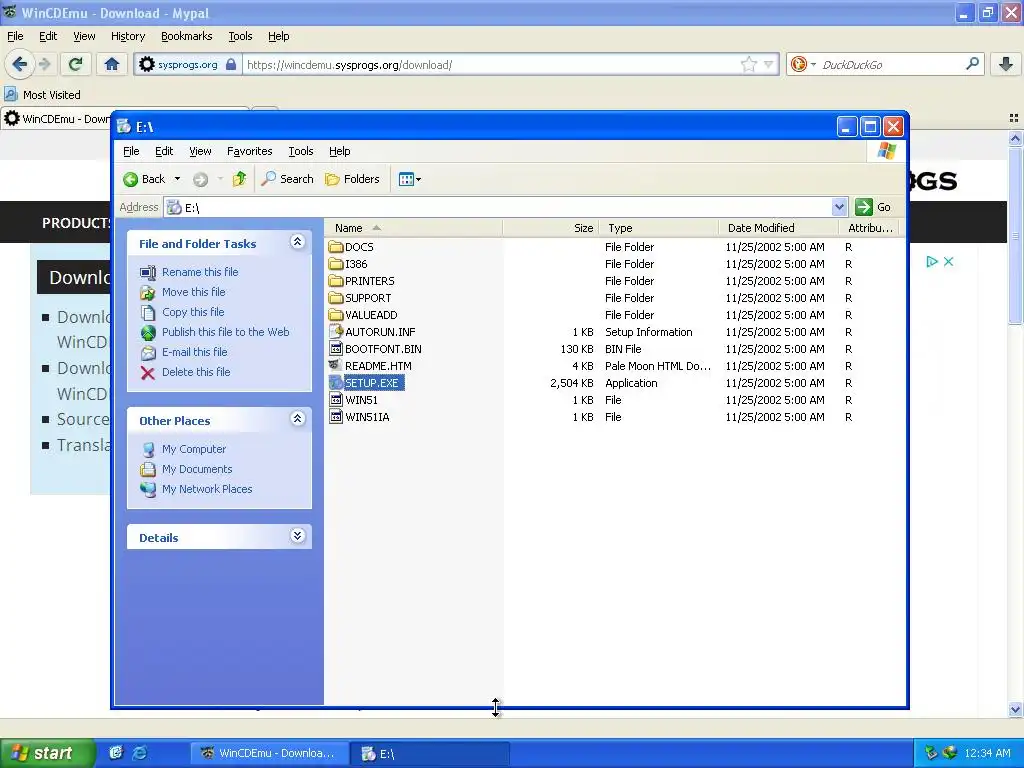The height and width of the screenshot is (768, 1024).
Task: Click the Back button in Explorer toolbar
Action: coord(145,179)
